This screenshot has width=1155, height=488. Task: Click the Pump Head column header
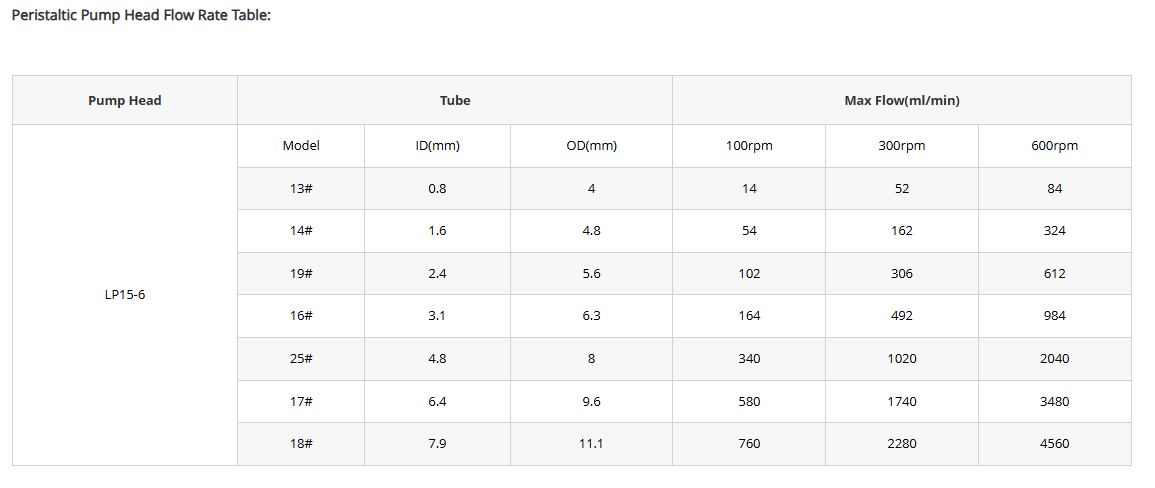[124, 100]
